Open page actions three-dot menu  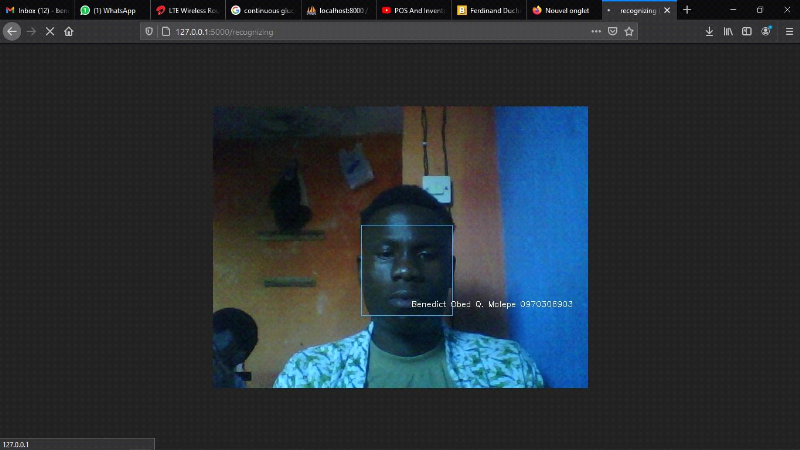(596, 32)
